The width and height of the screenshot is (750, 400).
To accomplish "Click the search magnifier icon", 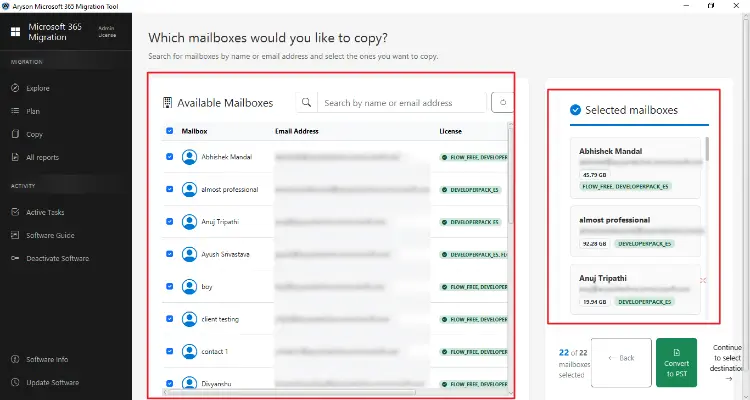I will coord(307,102).
